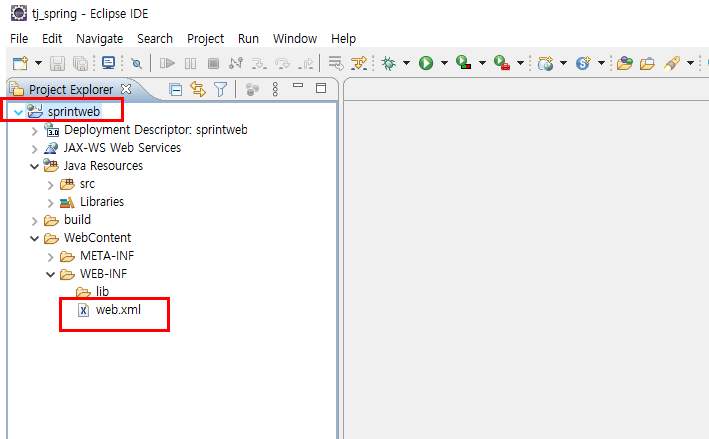
Task: Click the New wizard toolbar icon
Action: coord(20,63)
